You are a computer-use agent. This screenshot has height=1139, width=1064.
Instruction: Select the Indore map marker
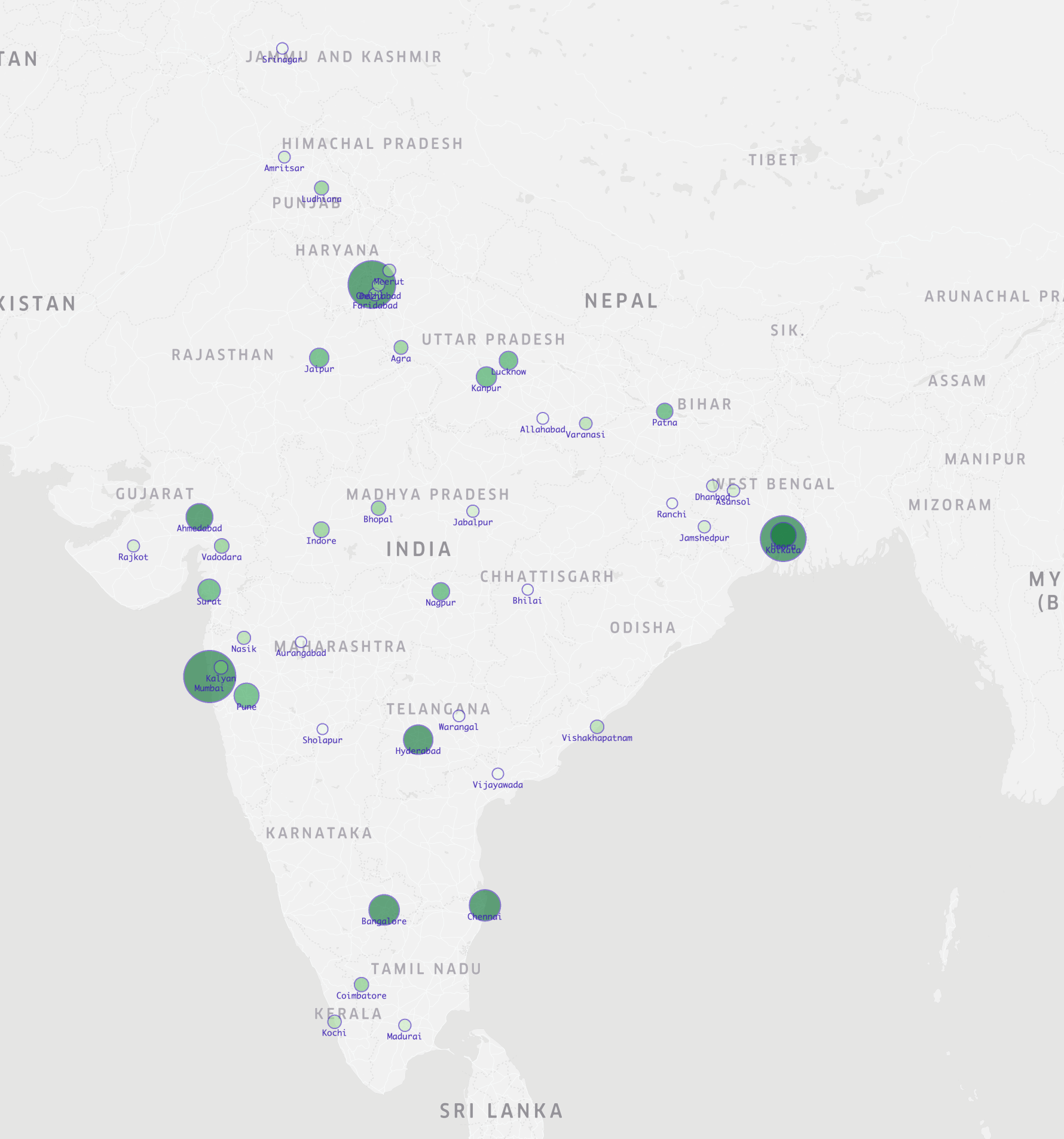click(321, 530)
